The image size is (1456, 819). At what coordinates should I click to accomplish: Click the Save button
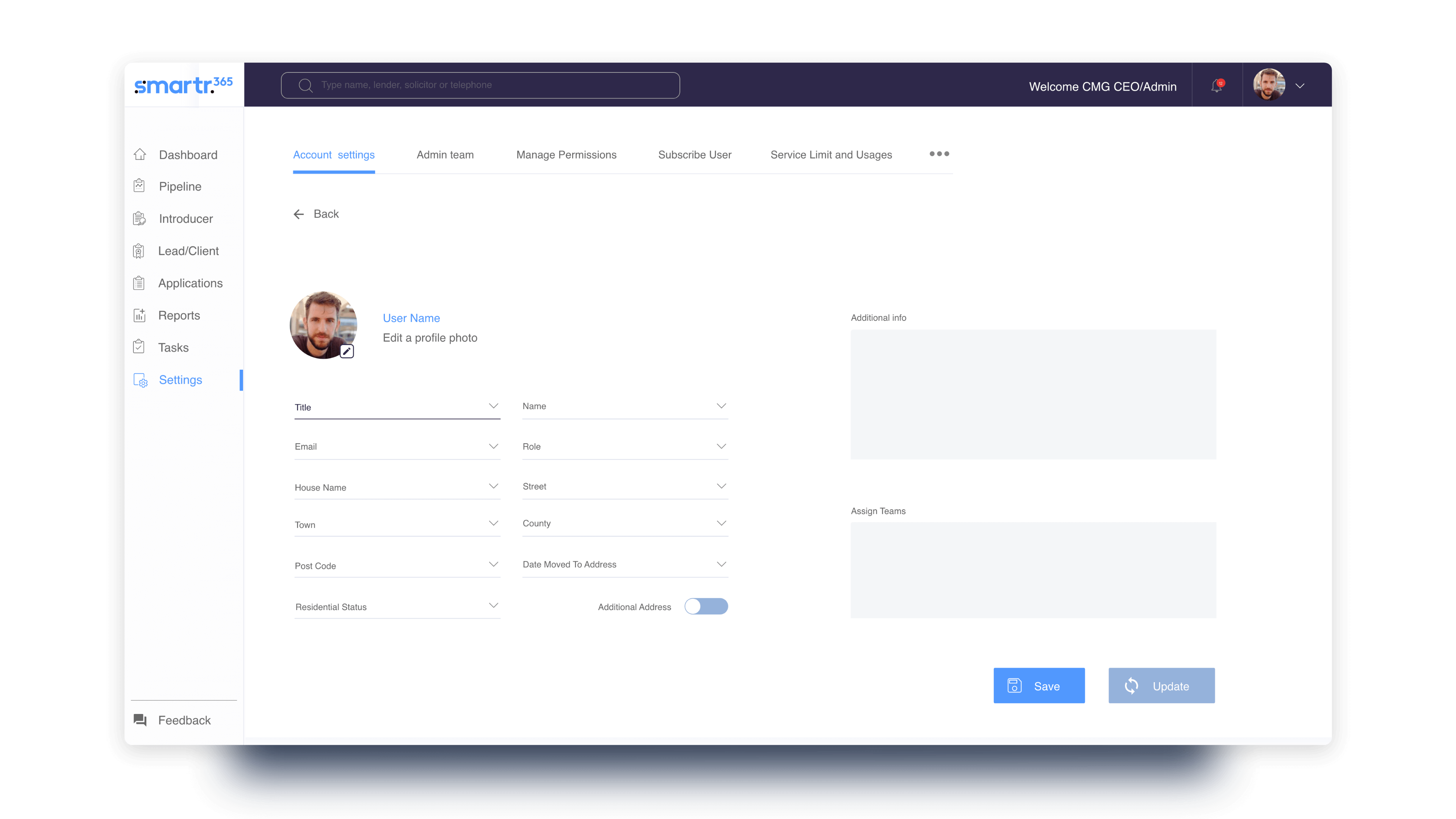tap(1038, 686)
